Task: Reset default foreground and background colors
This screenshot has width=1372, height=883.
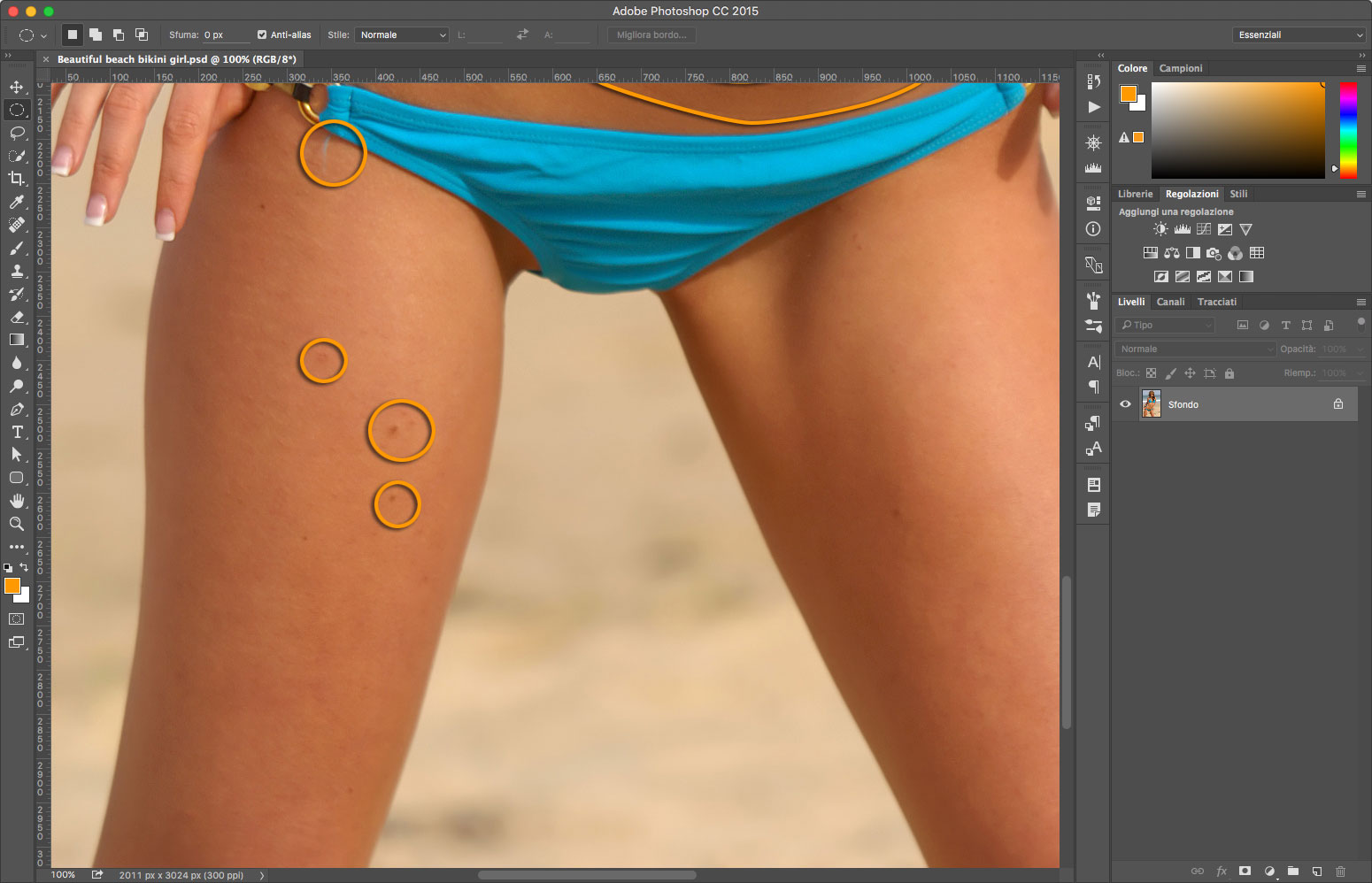Action: coord(8,567)
